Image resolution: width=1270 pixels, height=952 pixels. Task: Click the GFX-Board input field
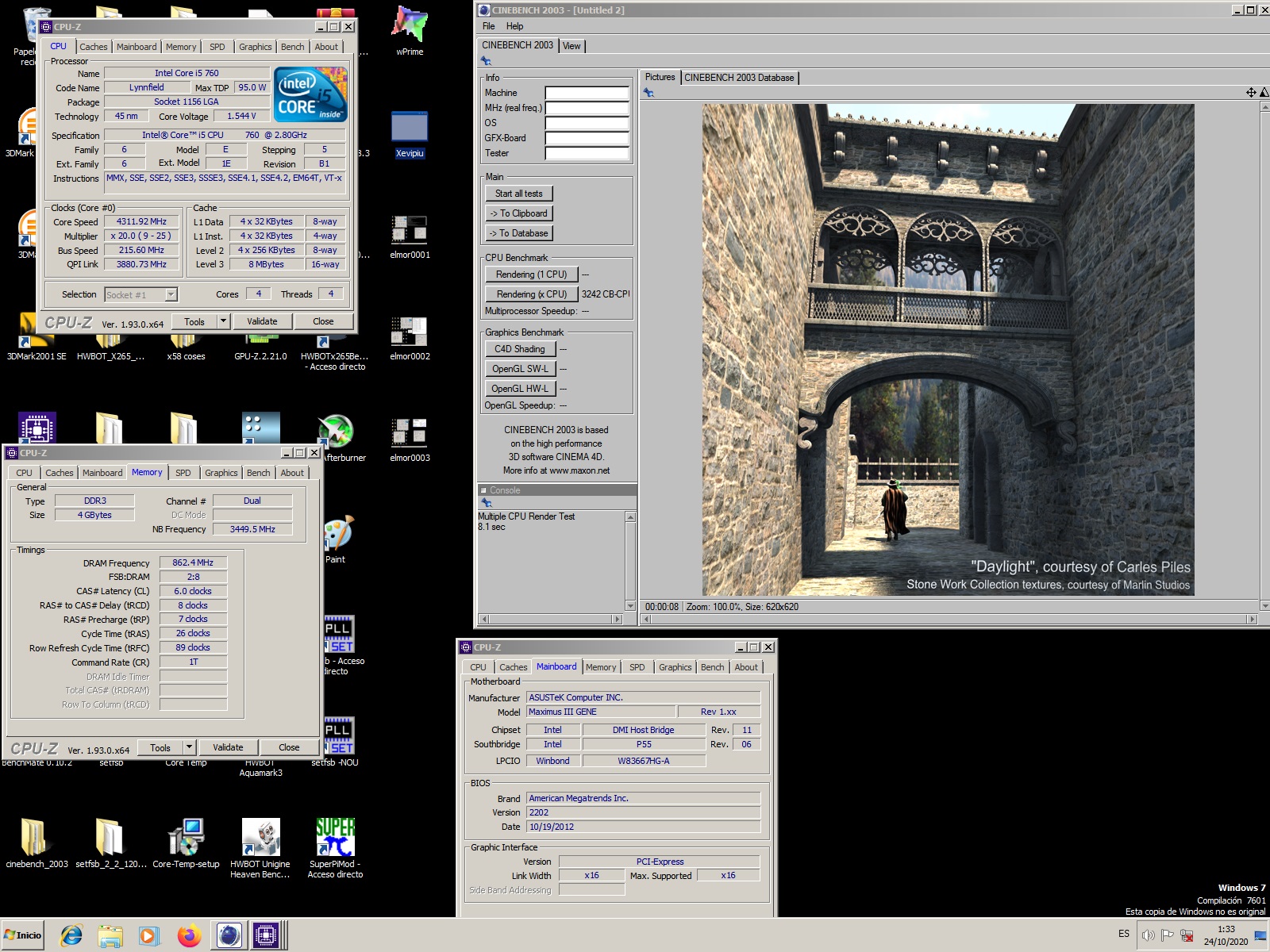(587, 138)
